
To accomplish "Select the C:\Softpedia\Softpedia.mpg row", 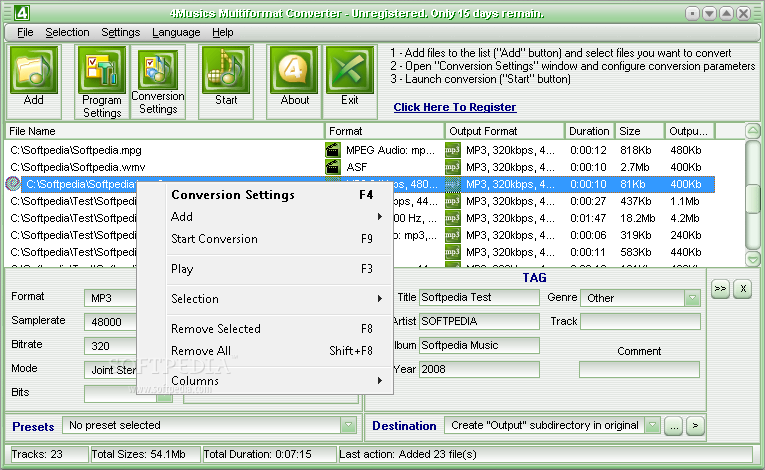I will 360,150.
